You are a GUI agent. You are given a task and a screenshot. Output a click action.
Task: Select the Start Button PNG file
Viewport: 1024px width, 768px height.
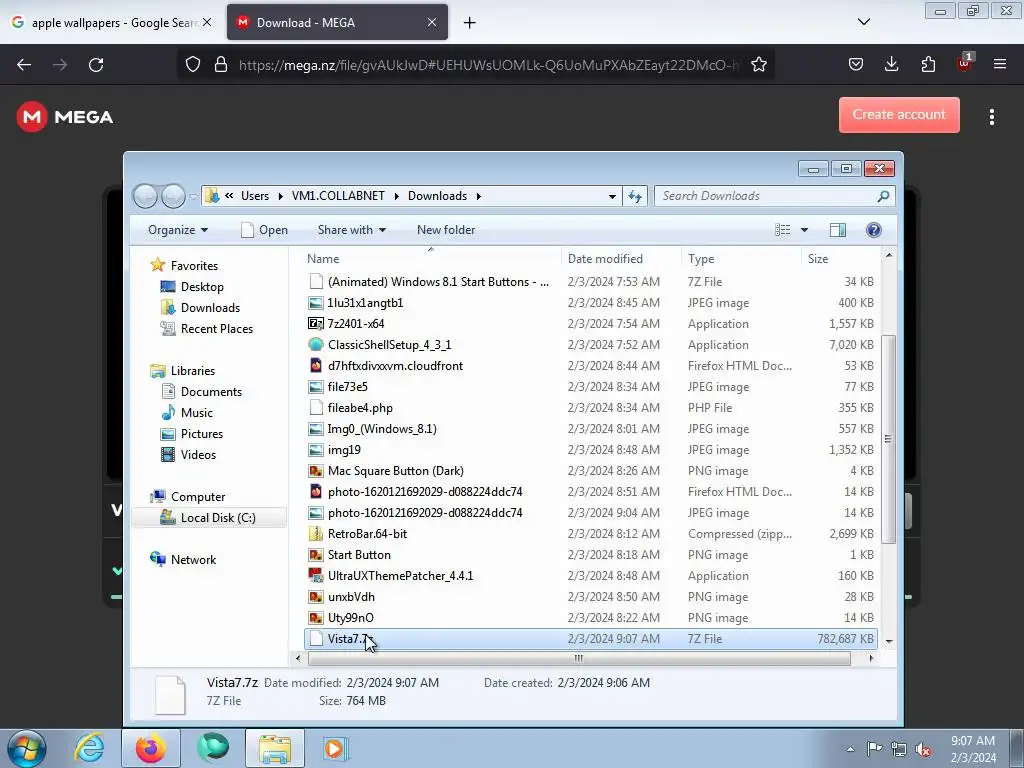click(359, 554)
